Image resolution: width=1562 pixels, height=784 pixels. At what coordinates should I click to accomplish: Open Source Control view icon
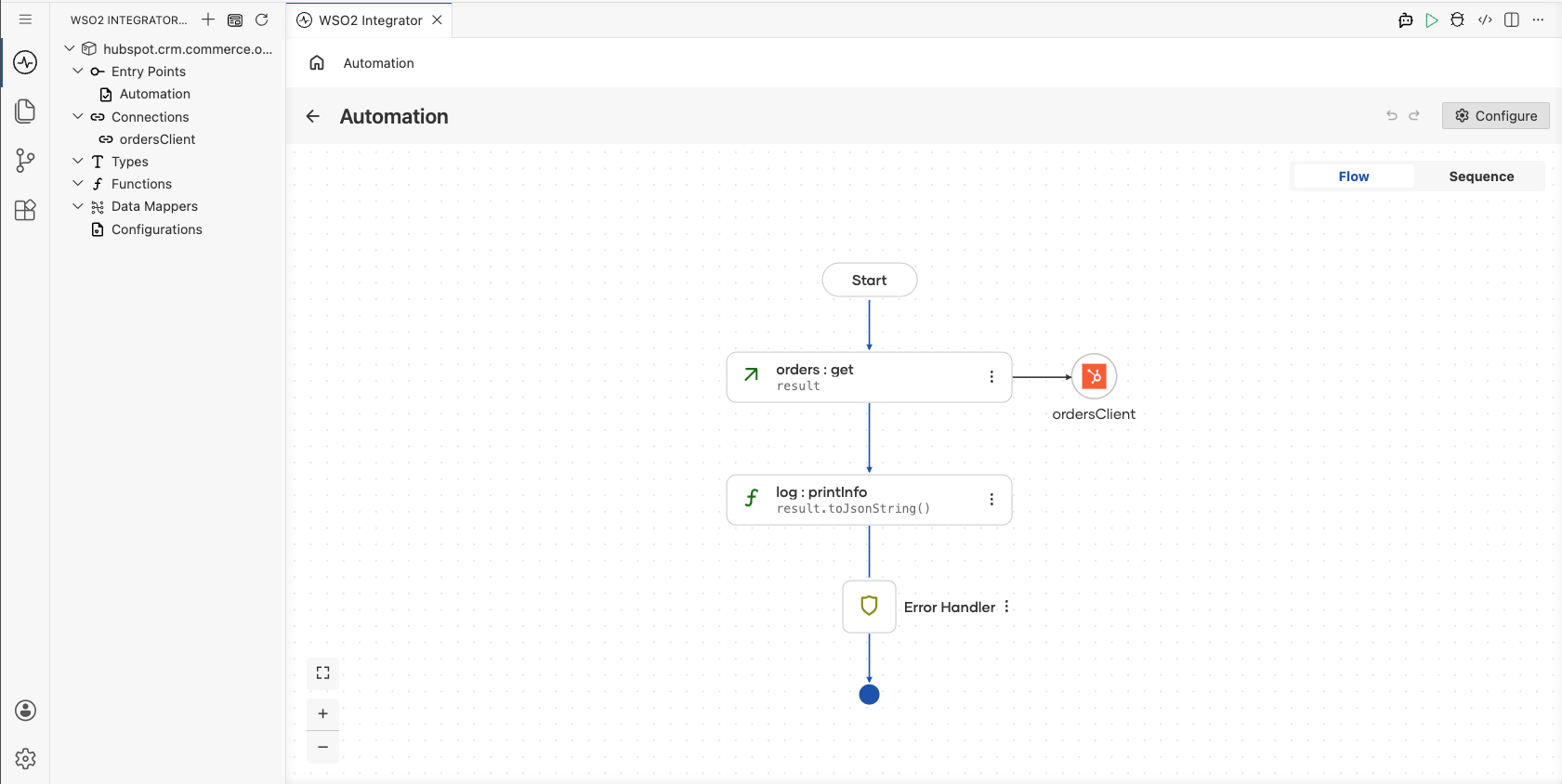[25, 161]
